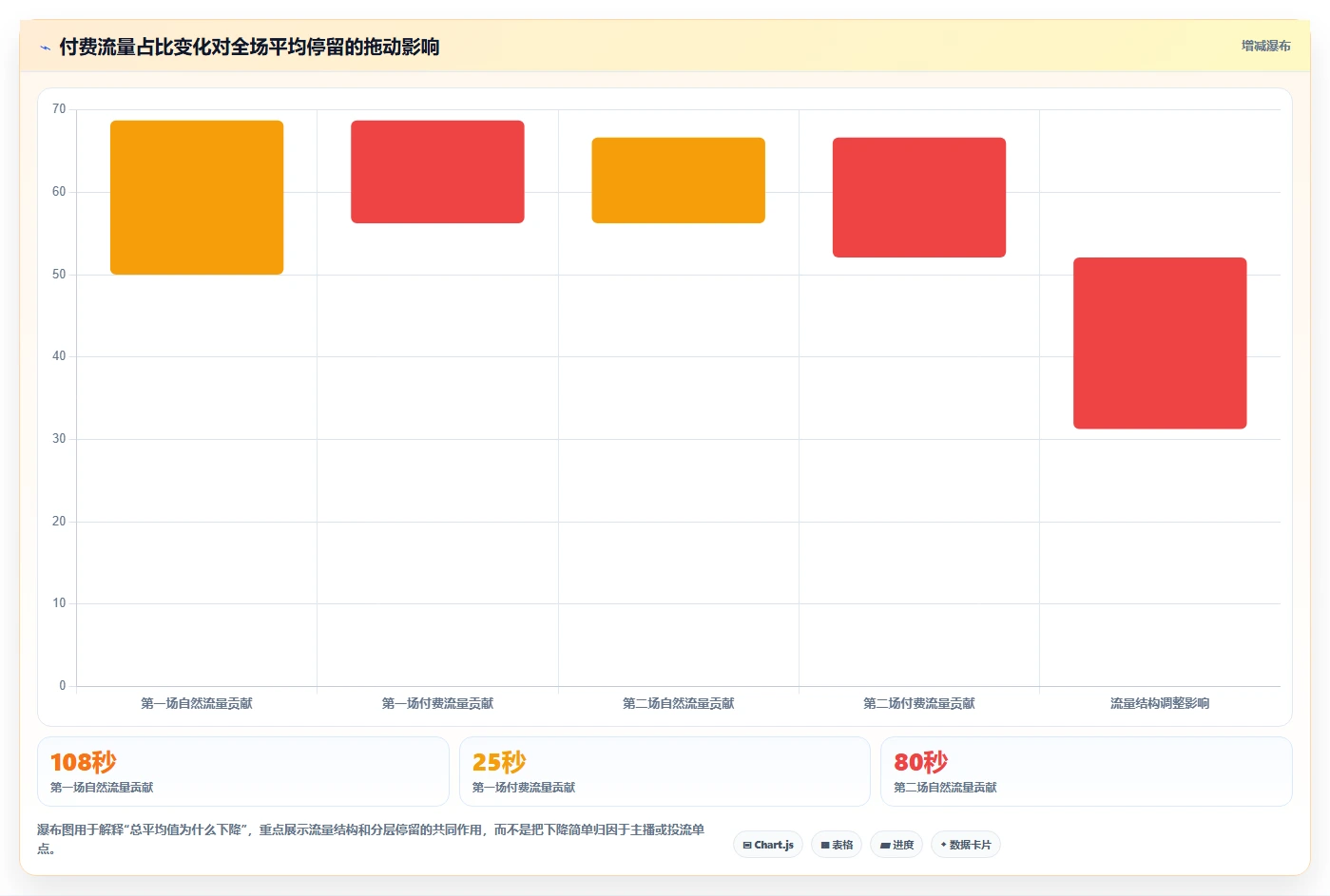Click the x-axis label 第二场自然流量贡献

(679, 704)
